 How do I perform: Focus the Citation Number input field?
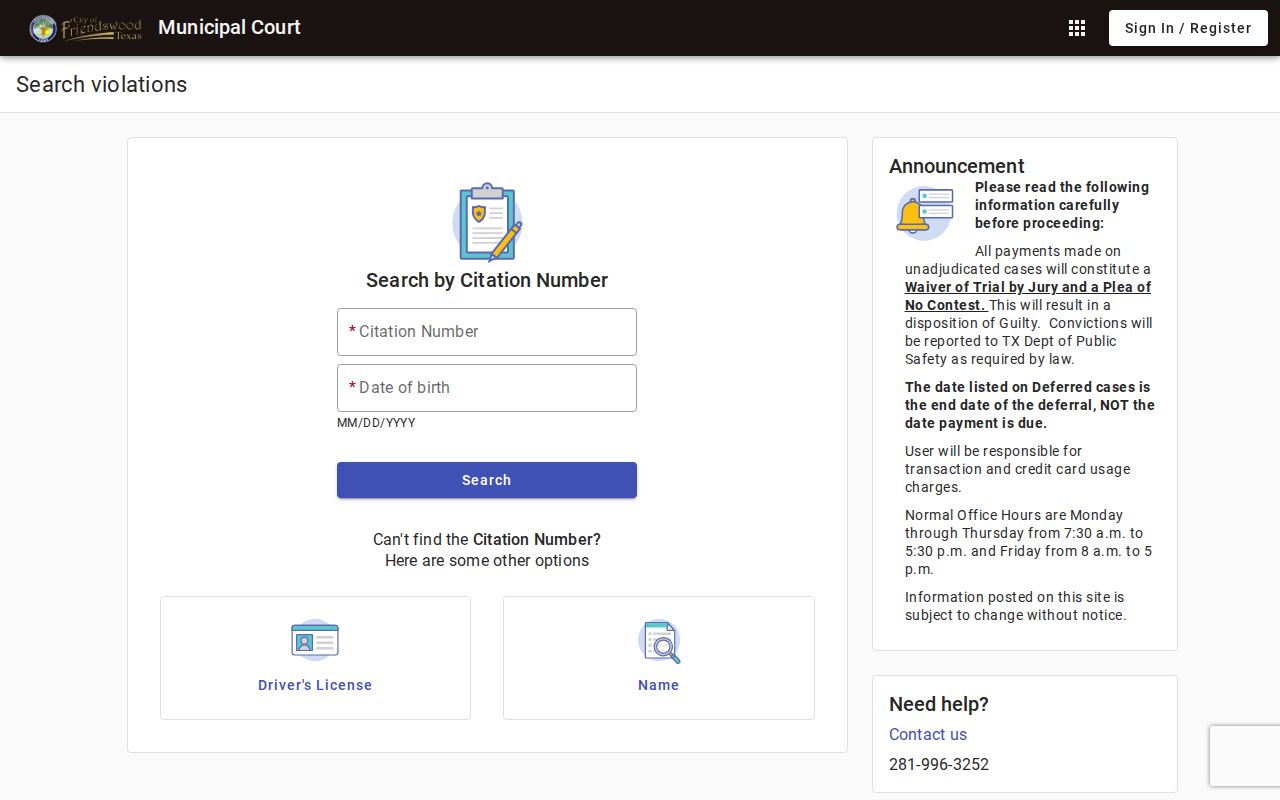(487, 332)
